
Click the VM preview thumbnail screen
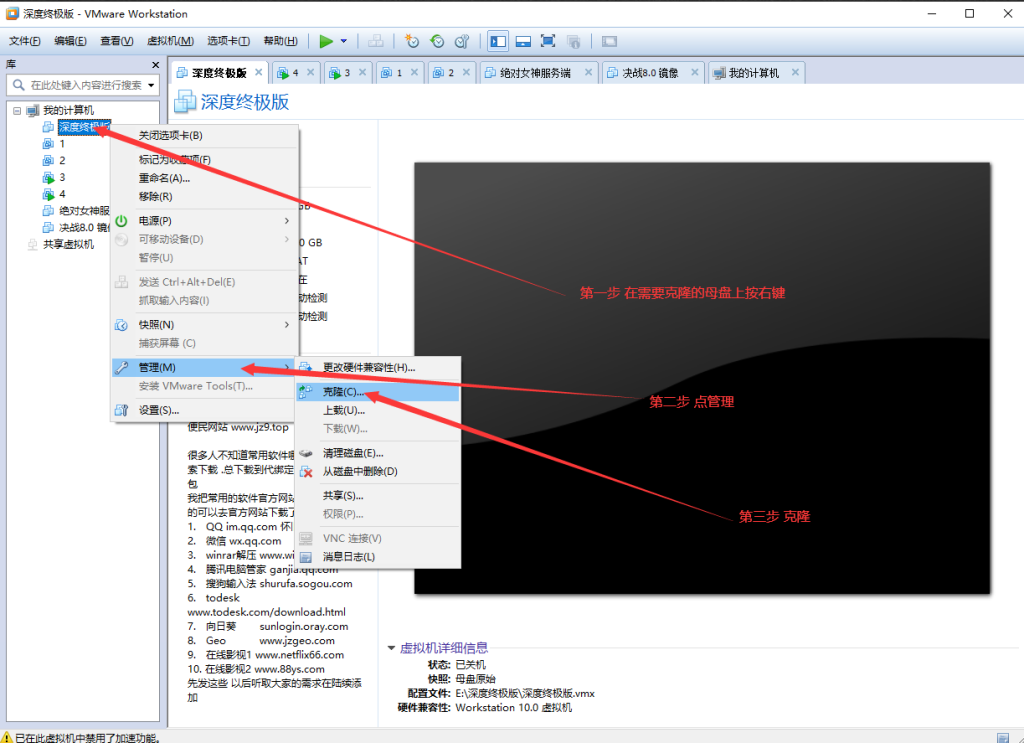pyautogui.click(x=702, y=378)
